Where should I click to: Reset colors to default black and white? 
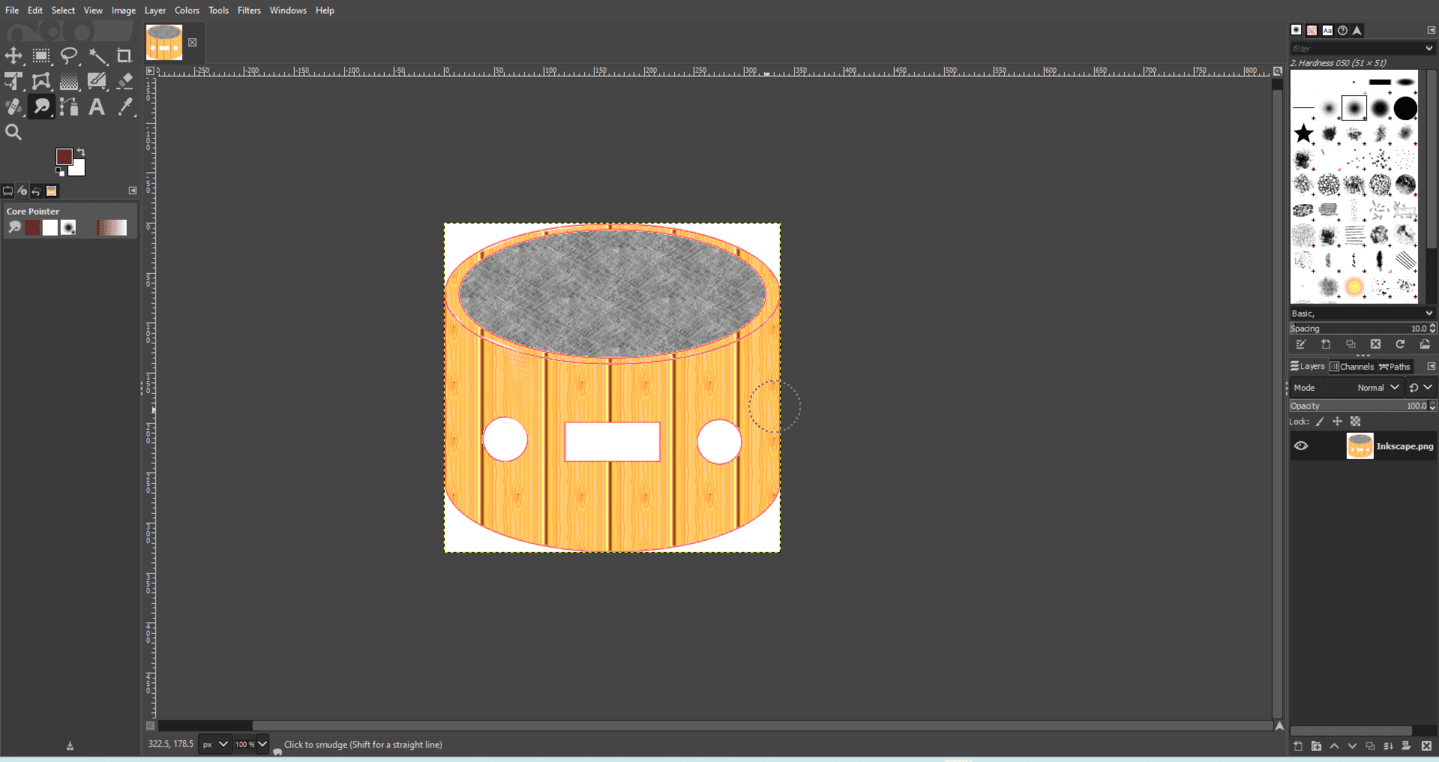click(60, 172)
